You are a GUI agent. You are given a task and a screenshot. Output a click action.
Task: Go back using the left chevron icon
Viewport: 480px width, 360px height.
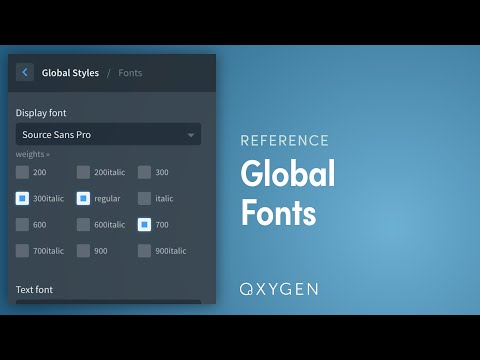coord(25,72)
